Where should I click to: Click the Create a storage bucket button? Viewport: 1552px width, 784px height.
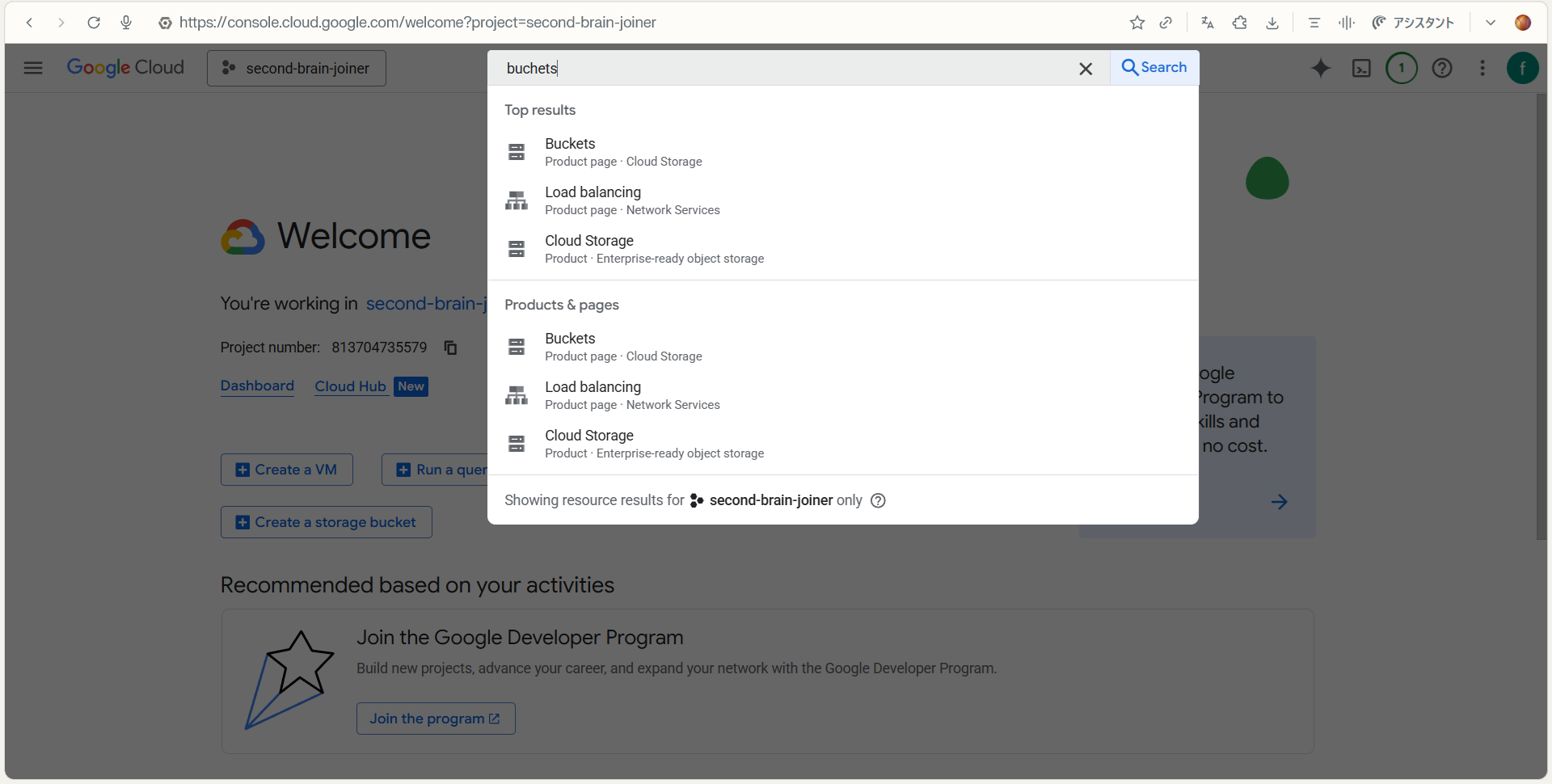(326, 522)
